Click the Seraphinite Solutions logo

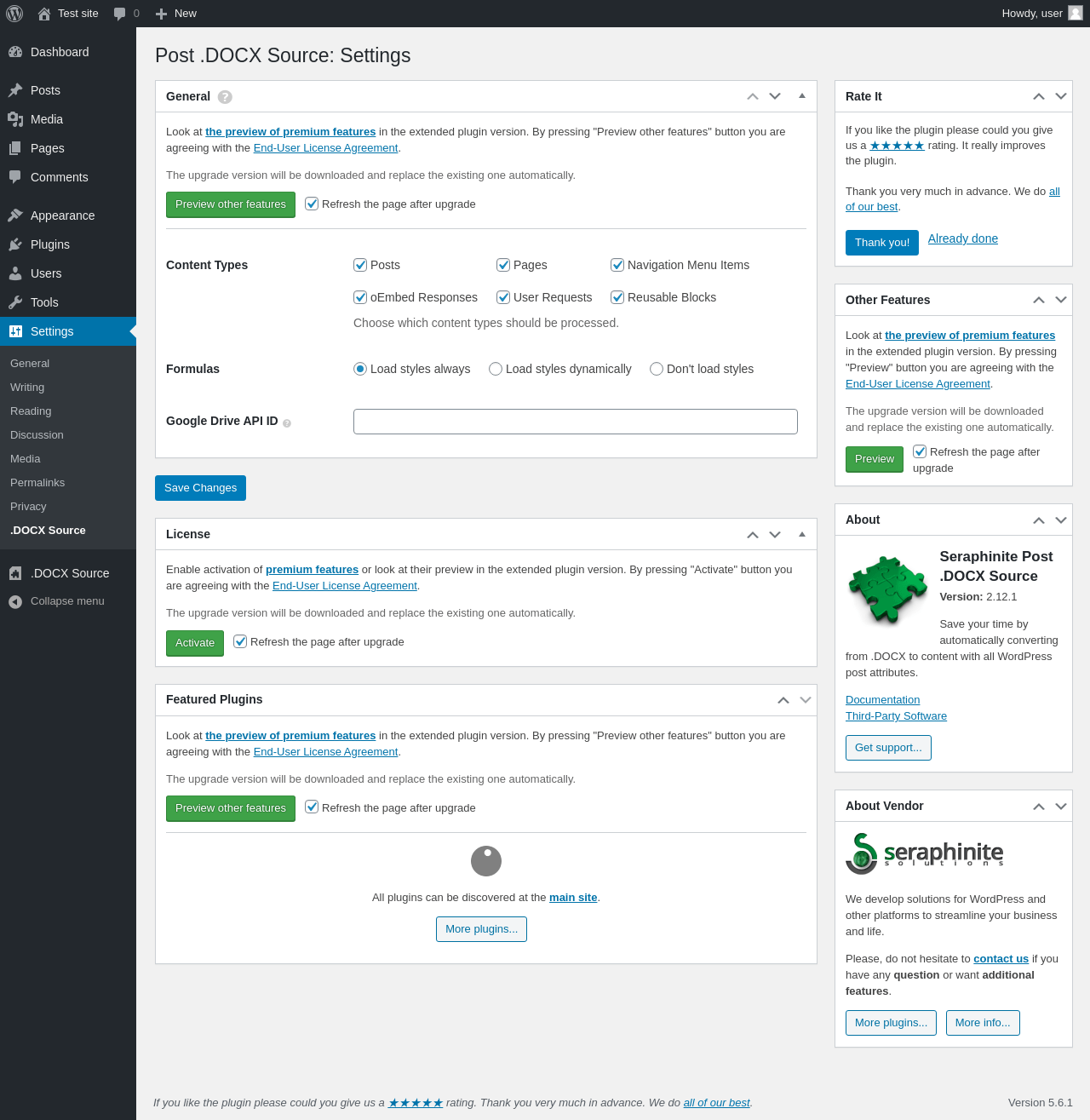coord(925,853)
